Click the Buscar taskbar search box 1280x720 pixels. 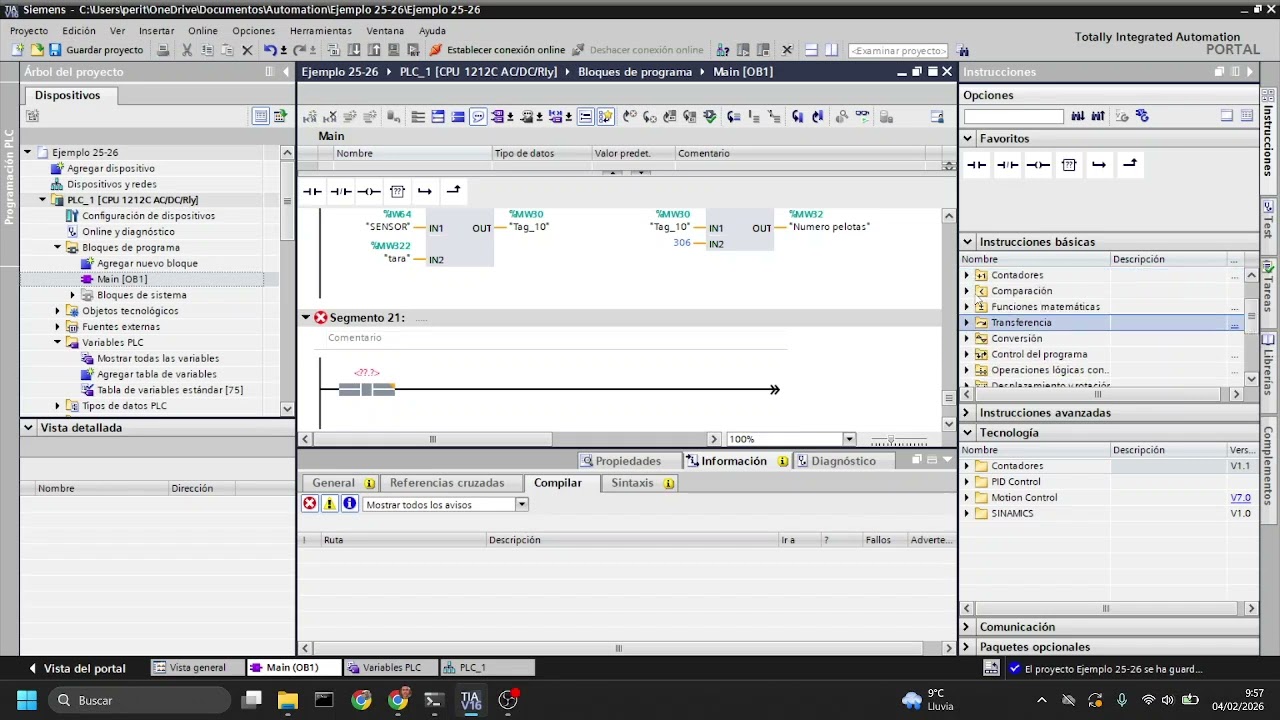(138, 700)
